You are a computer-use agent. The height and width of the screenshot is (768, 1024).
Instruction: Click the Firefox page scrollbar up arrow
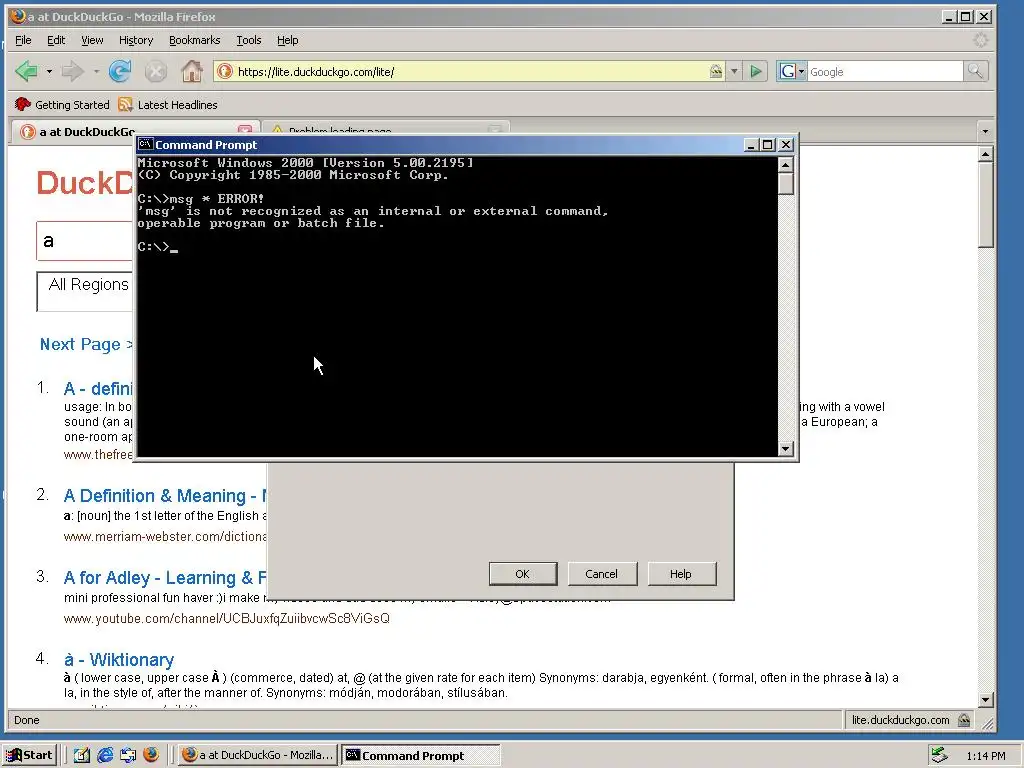[x=985, y=154]
